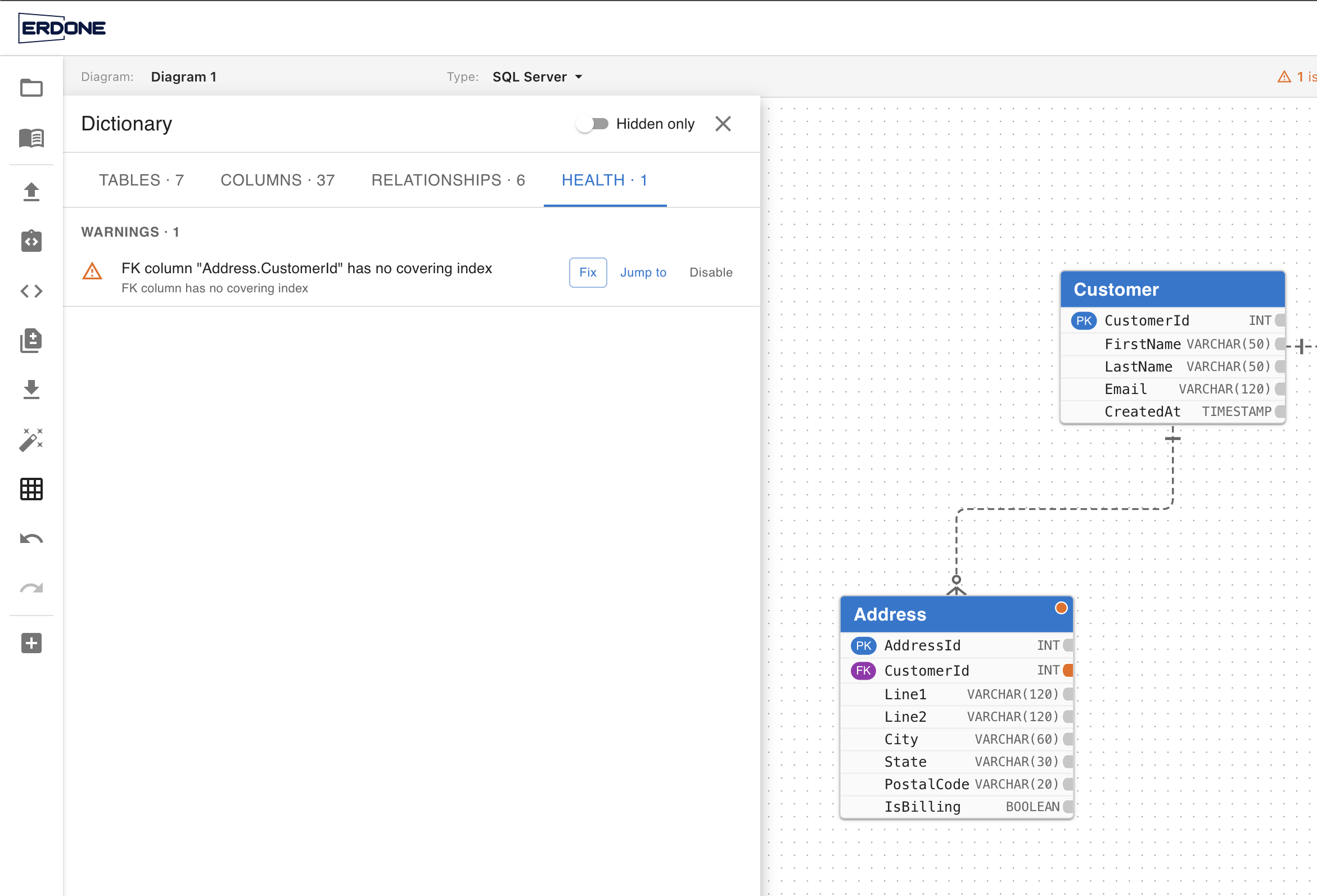This screenshot has height=896, width=1317.
Task: Open the folder icon in the sidebar
Action: pos(31,88)
